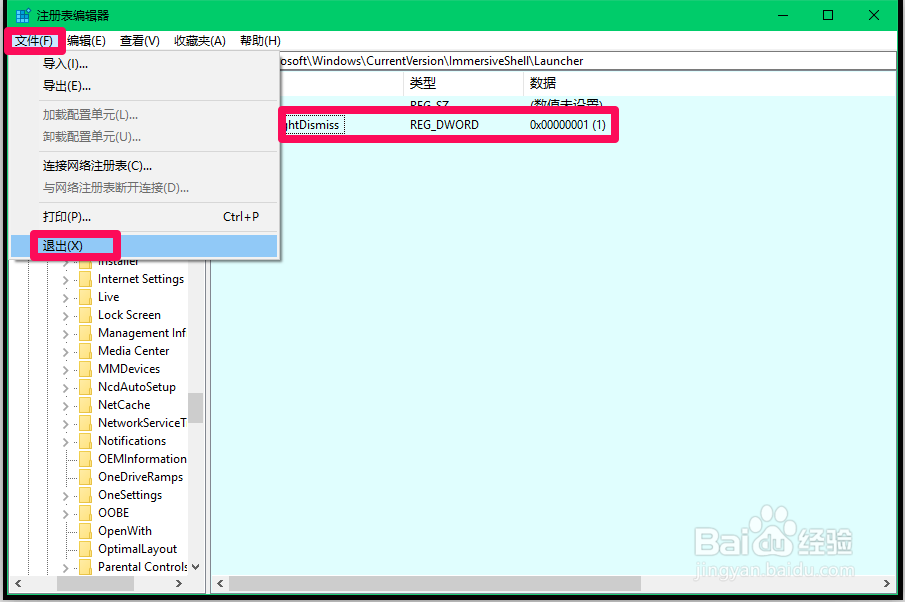Click 退出(X) to exit Registry Editor
905x602 pixels.
tap(144, 246)
